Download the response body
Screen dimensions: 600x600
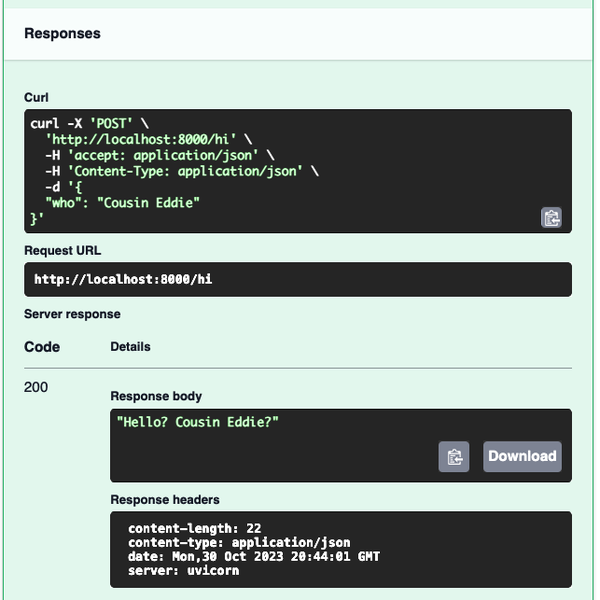[521, 456]
